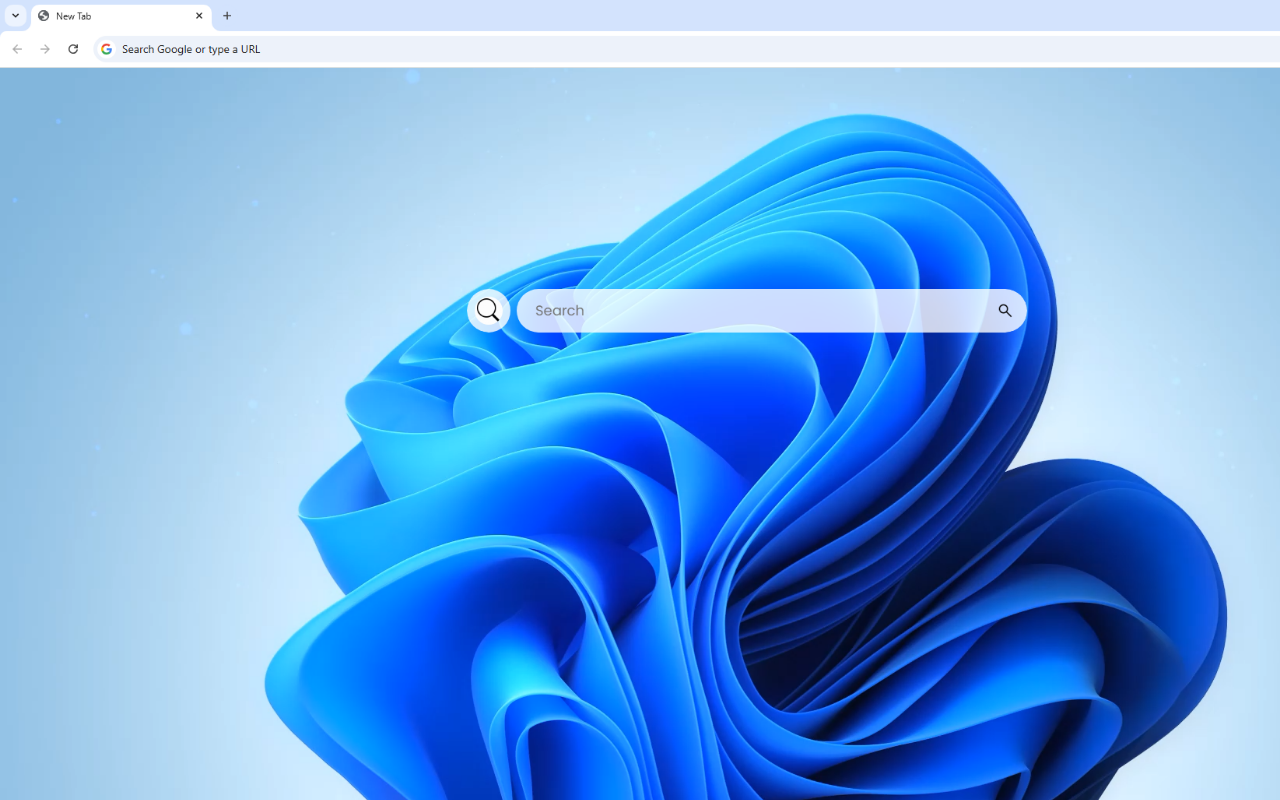The width and height of the screenshot is (1280, 800).
Task: Click the back navigation arrow
Action: 16,48
